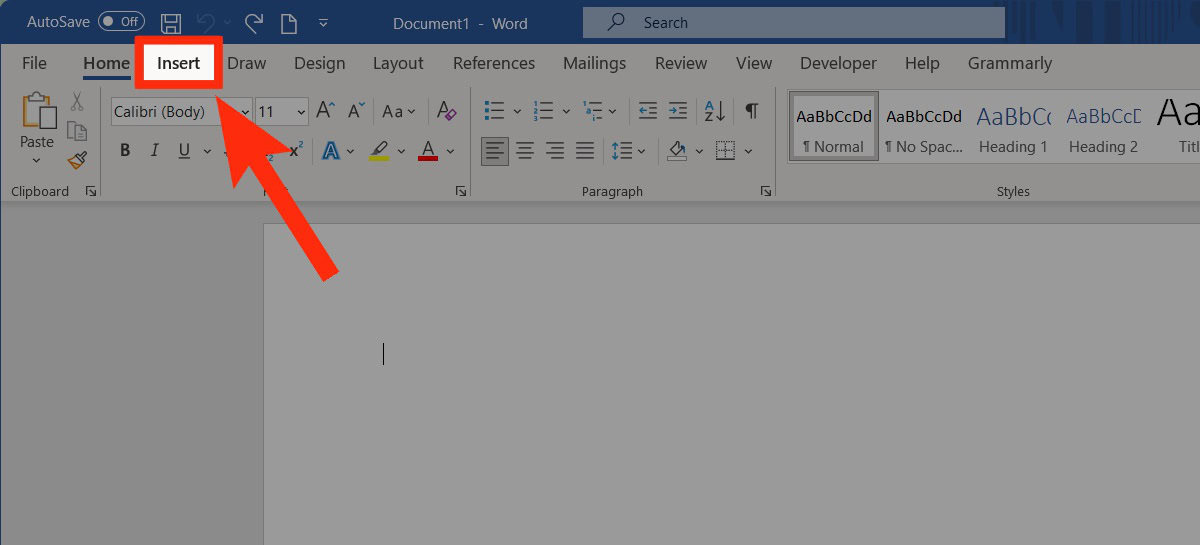Expand the Paste options arrow
1200x545 pixels.
(x=37, y=160)
